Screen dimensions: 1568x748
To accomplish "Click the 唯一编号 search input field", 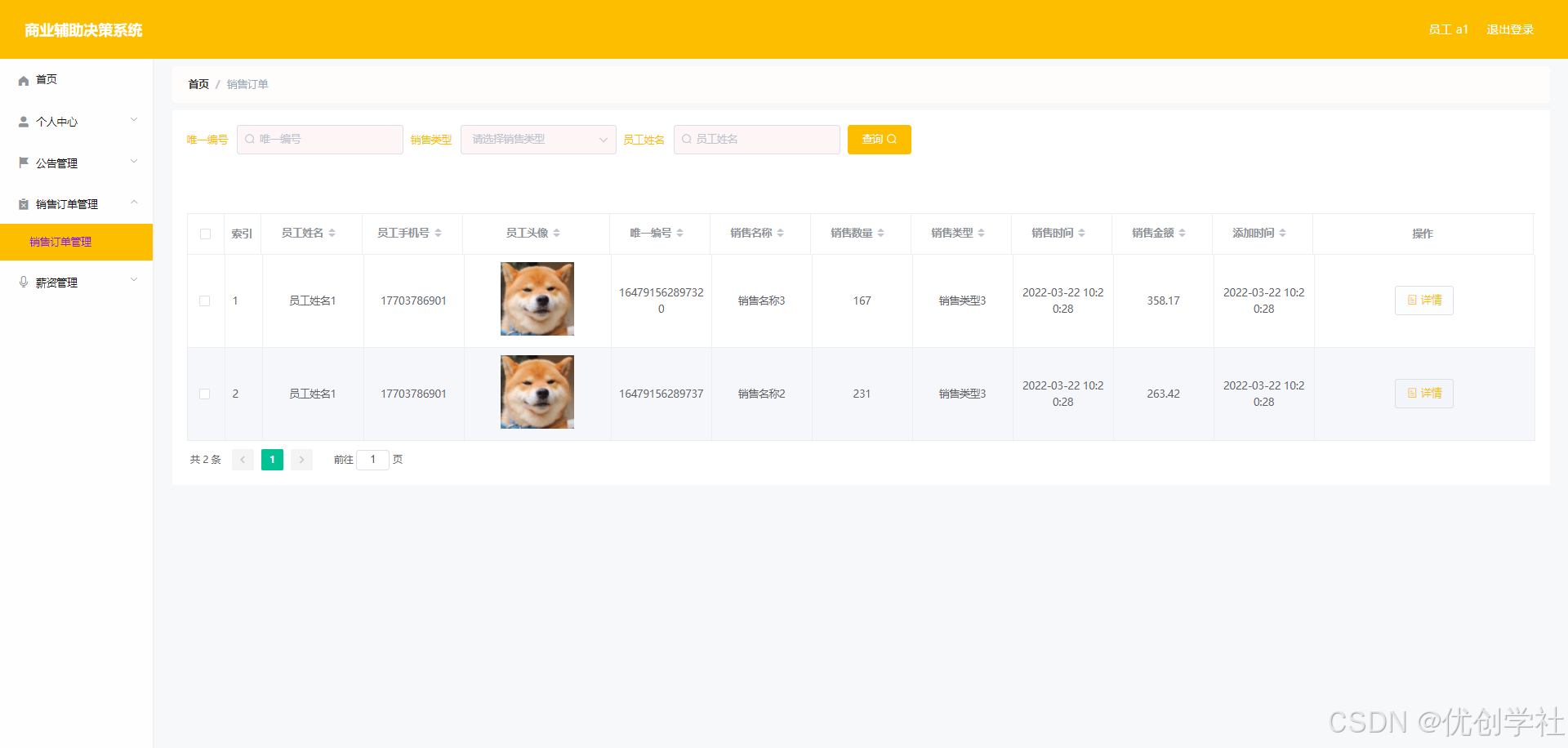I will pyautogui.click(x=320, y=140).
